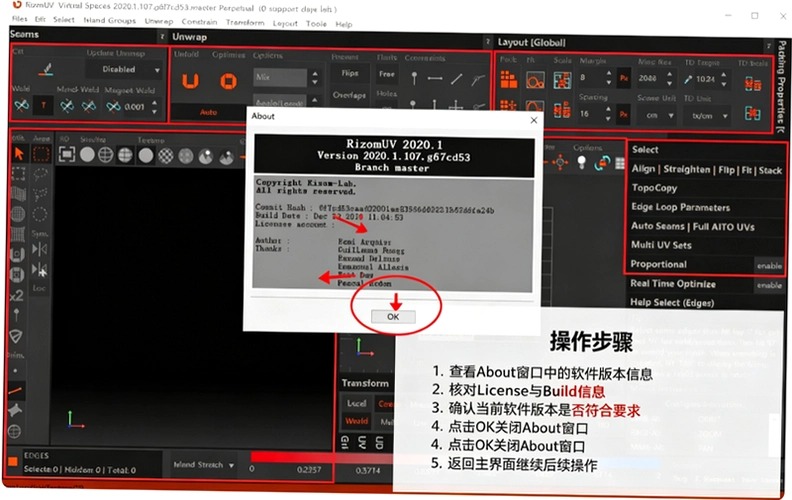
Task: Open the TD Unit tx/cm dropdown
Action: tap(708, 116)
